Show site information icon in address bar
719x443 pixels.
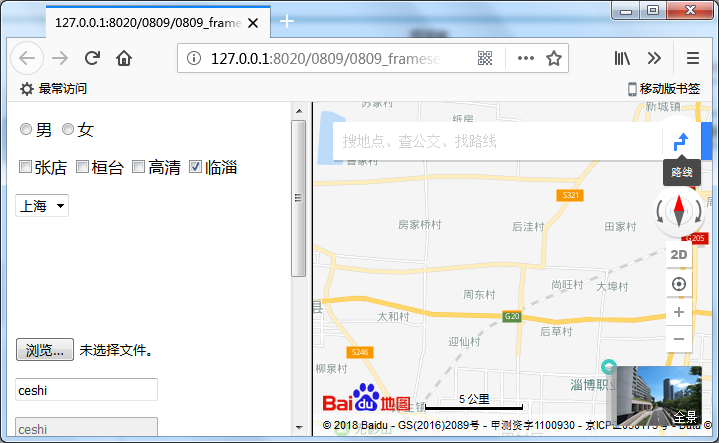(194, 58)
